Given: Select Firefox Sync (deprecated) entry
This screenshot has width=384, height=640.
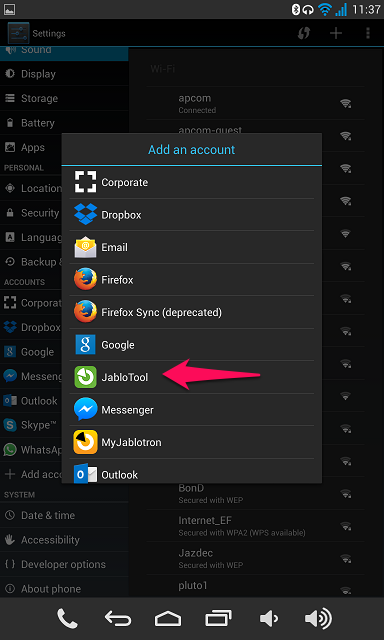Looking at the screenshot, I should pyautogui.click(x=191, y=312).
